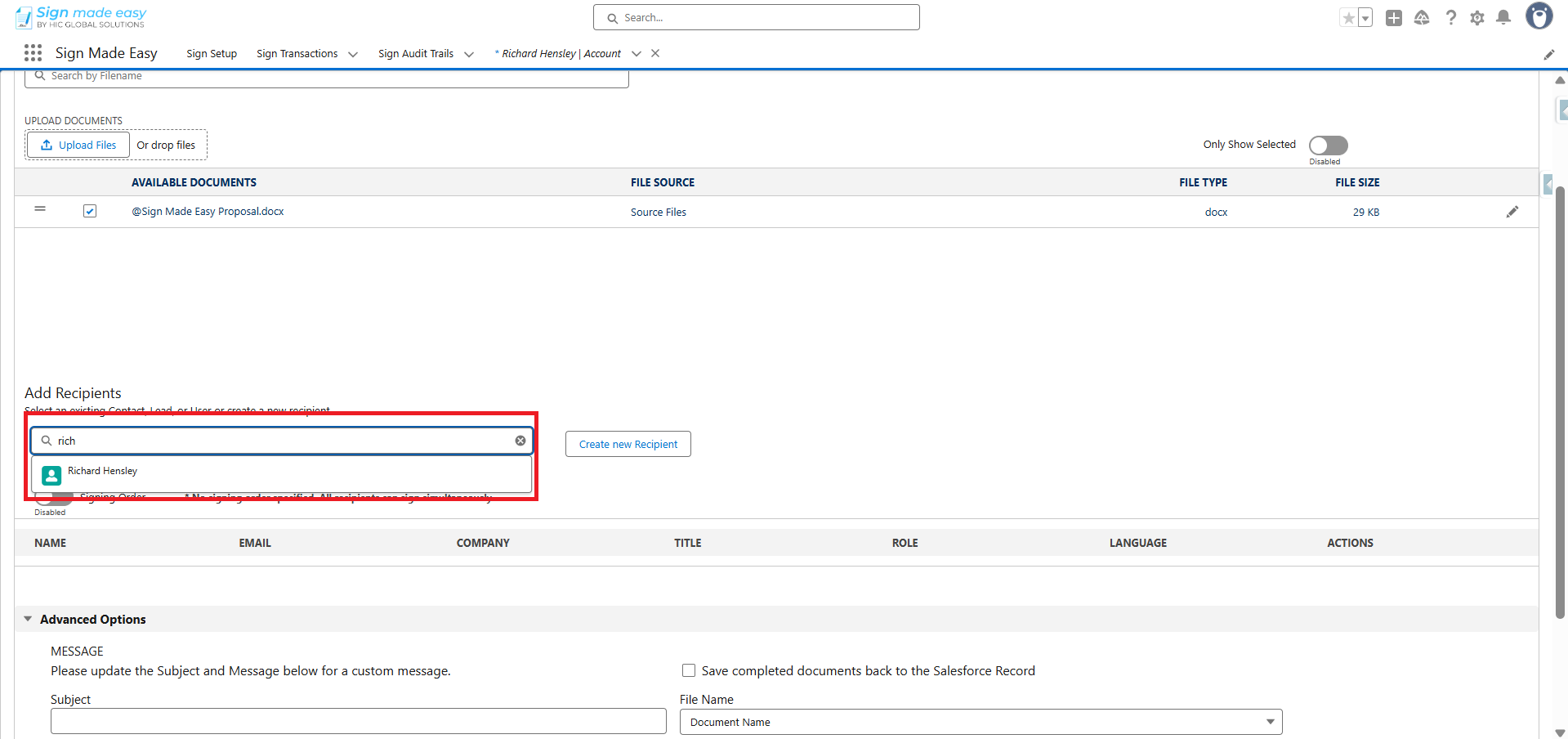Open the Notifications bell icon
The height and width of the screenshot is (739, 1568).
(x=1503, y=18)
